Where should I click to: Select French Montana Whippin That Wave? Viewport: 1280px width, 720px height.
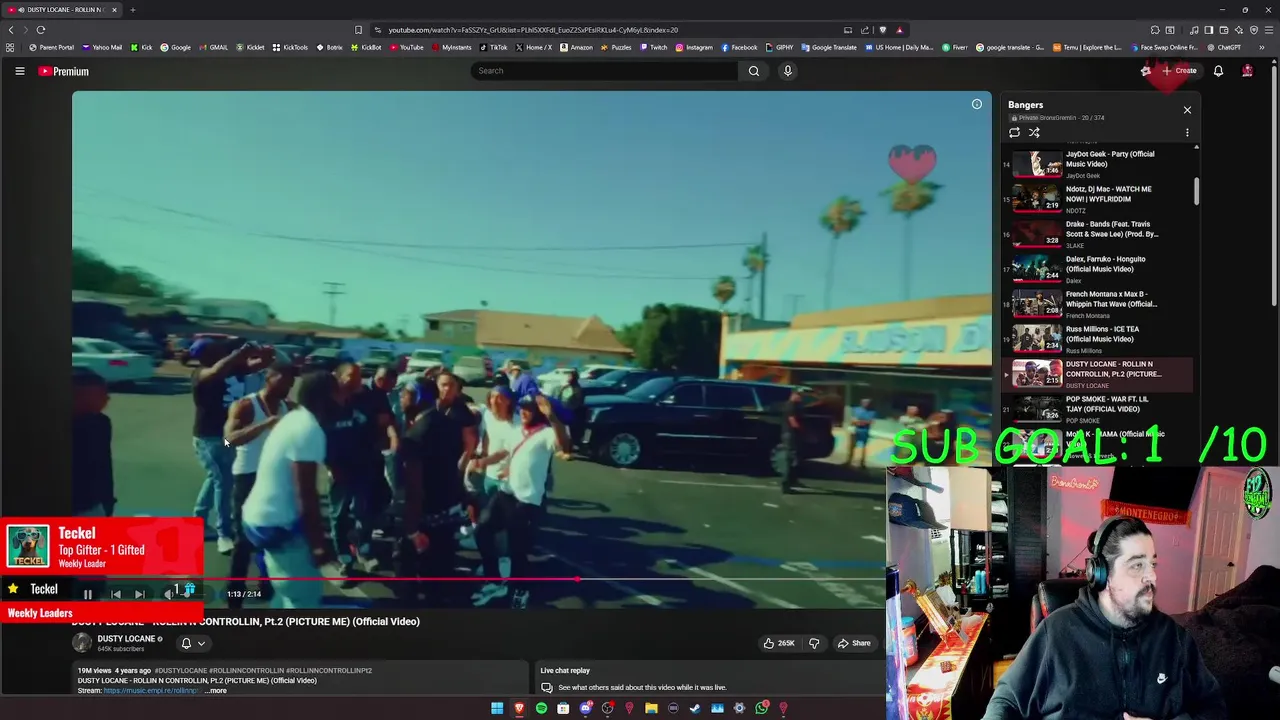(x=1098, y=304)
